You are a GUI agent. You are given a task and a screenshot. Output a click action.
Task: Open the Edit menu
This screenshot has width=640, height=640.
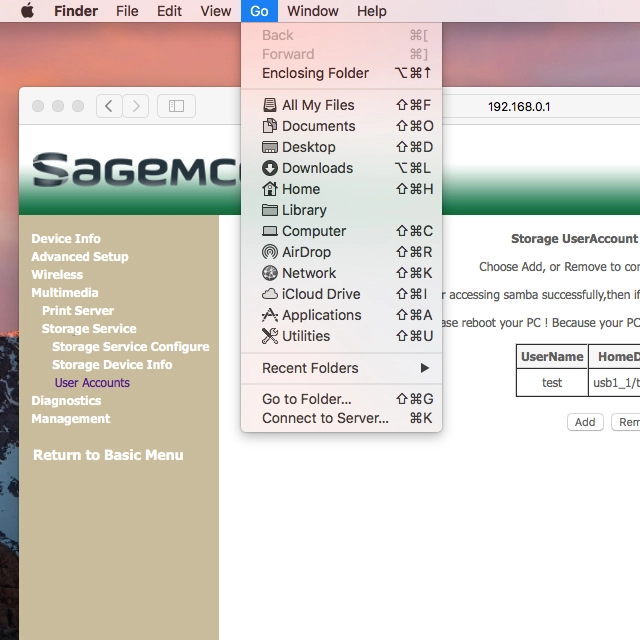(169, 11)
